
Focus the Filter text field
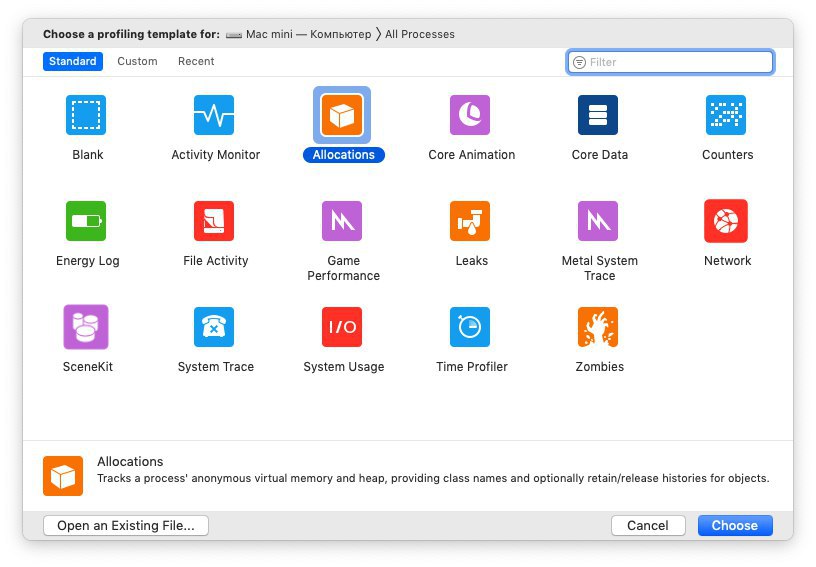click(671, 62)
